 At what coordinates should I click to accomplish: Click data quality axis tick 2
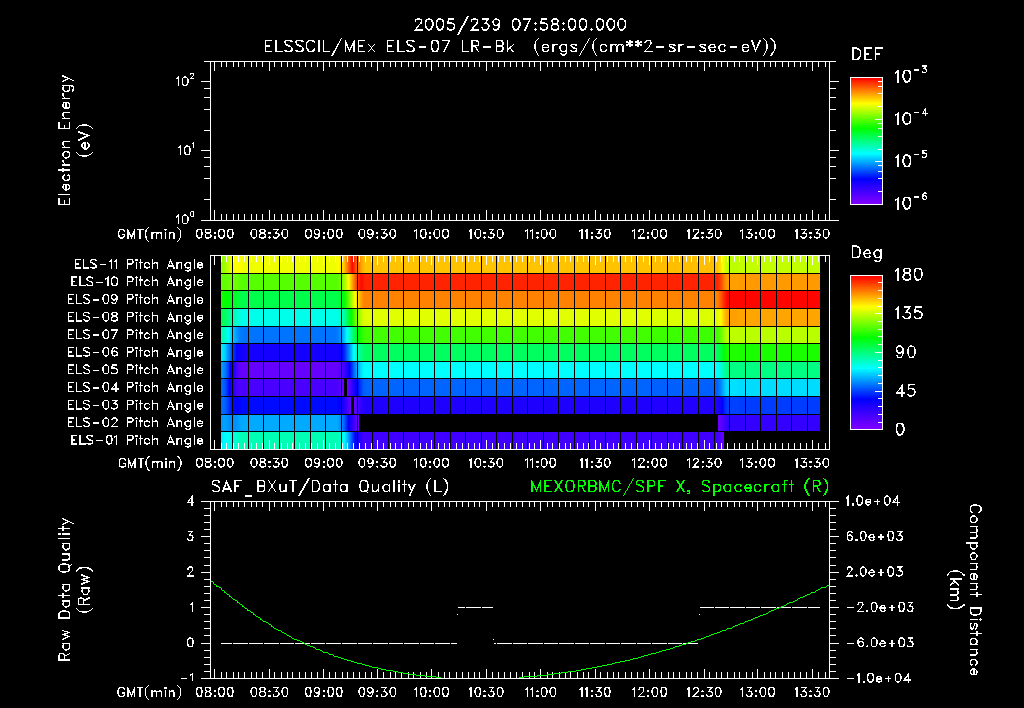[191, 571]
